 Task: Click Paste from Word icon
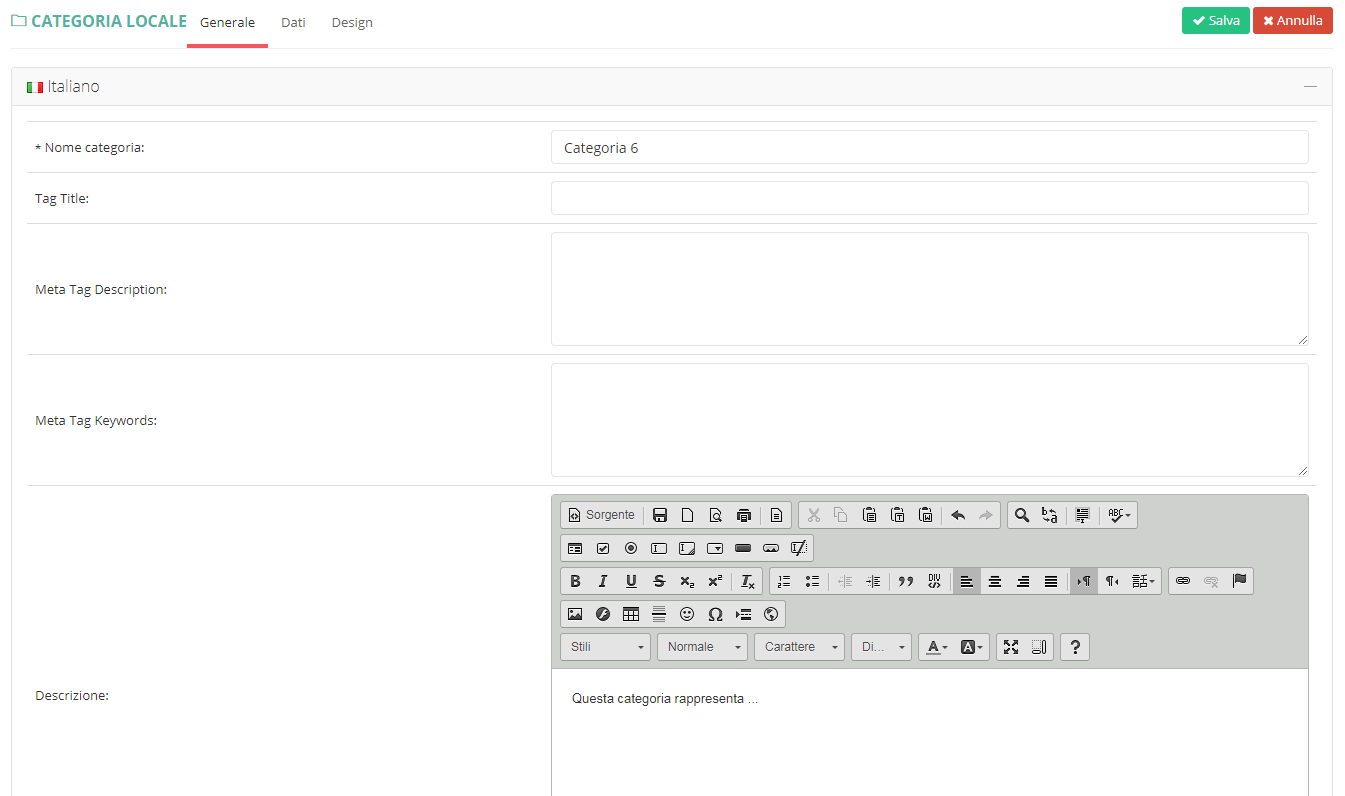[926, 515]
